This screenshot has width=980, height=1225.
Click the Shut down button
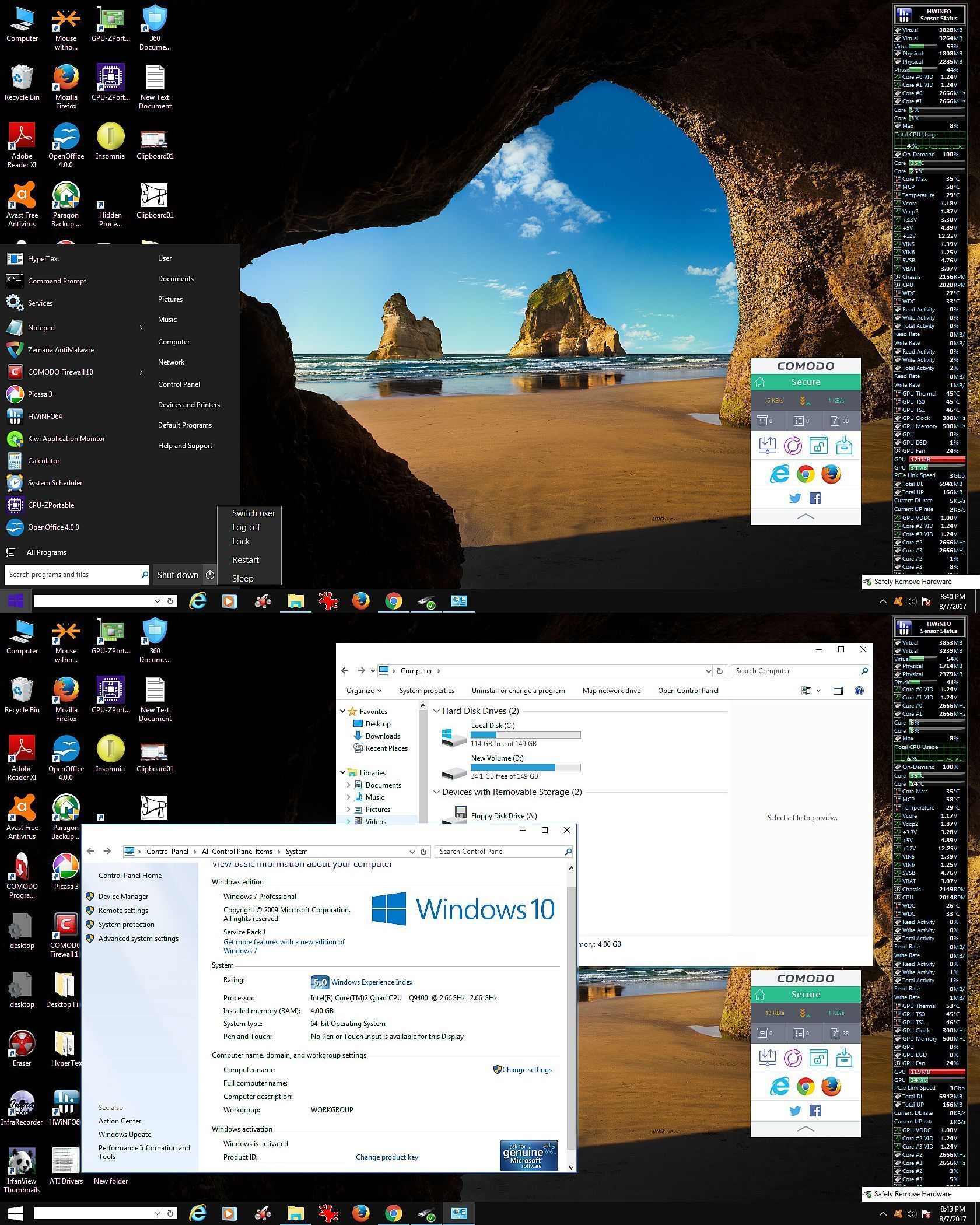tap(178, 575)
